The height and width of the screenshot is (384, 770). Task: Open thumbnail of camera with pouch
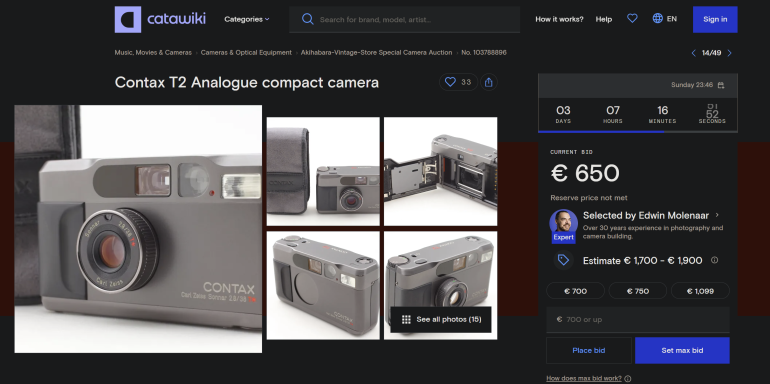click(x=323, y=171)
